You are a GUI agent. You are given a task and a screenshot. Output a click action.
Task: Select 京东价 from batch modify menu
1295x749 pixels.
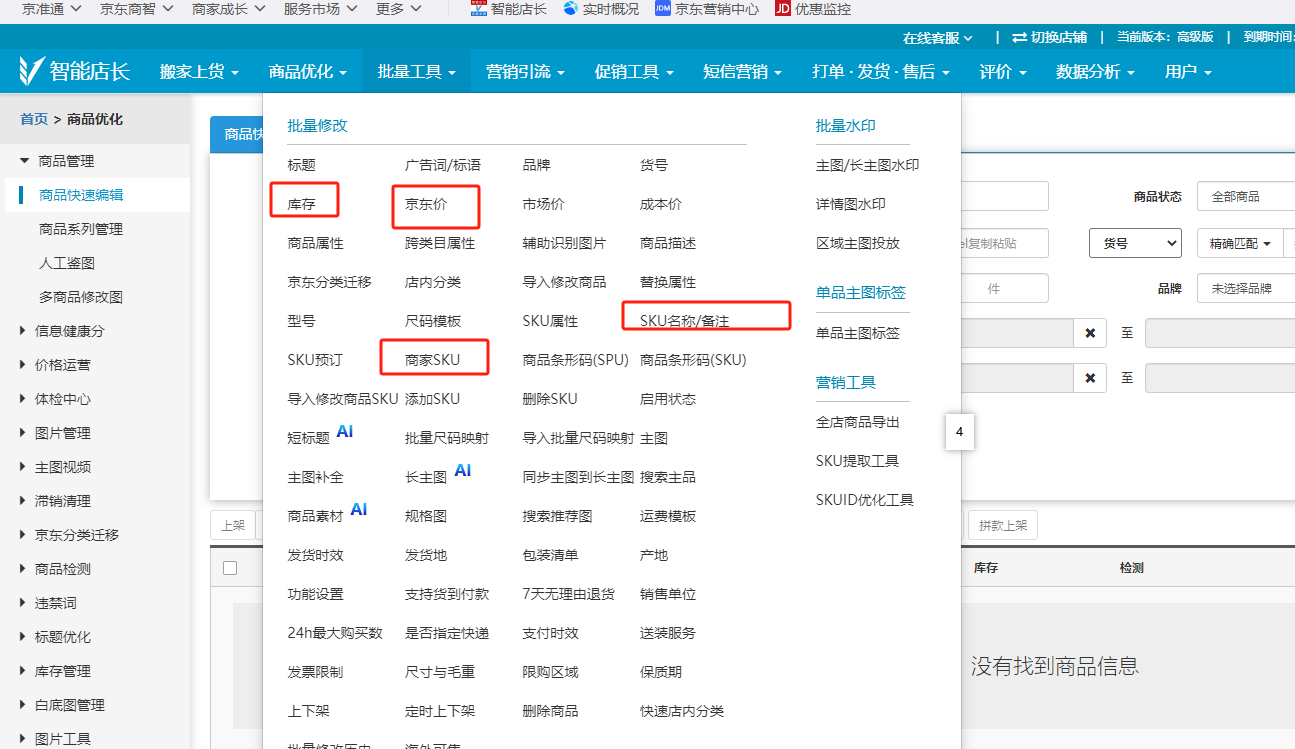426,204
